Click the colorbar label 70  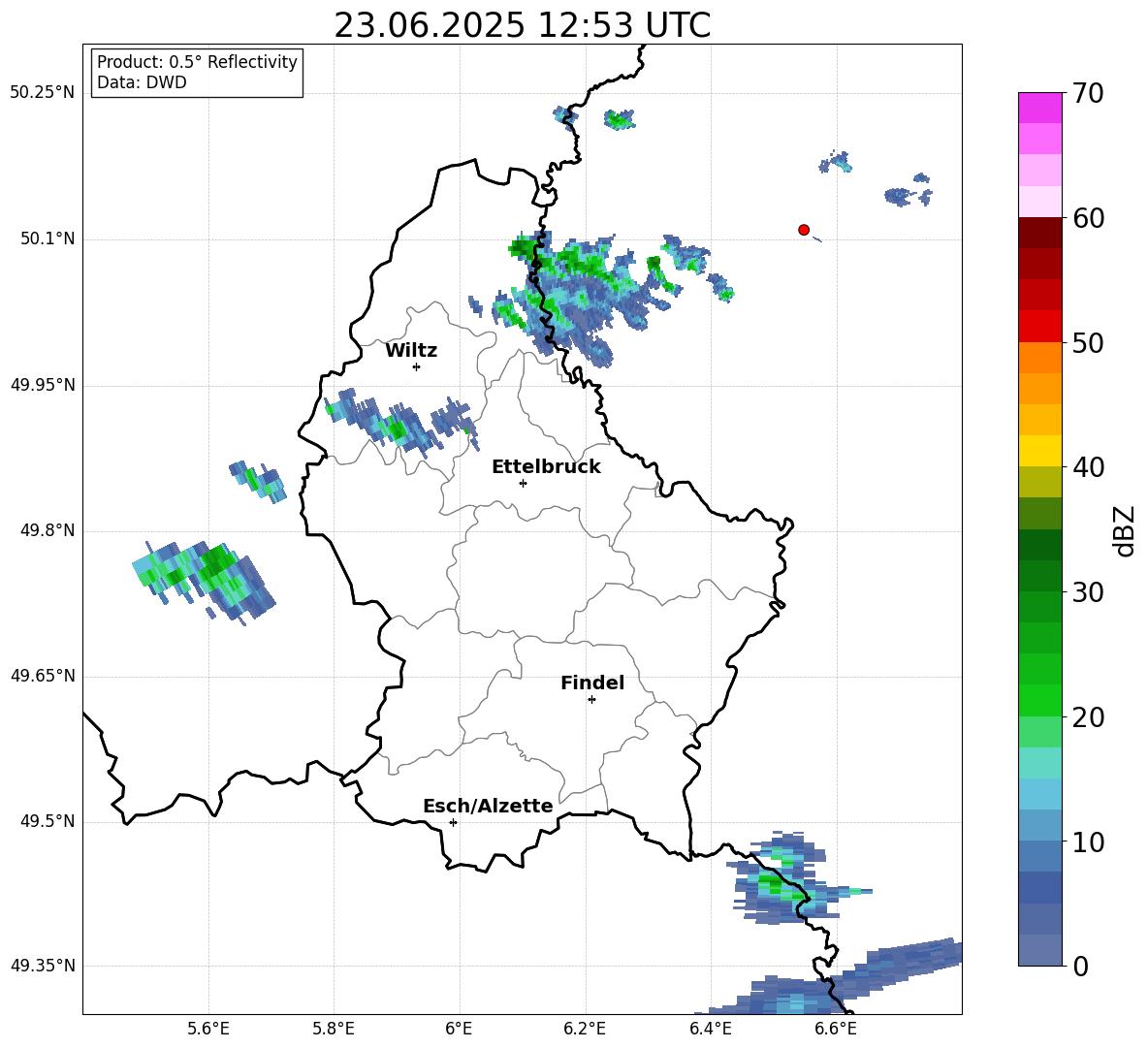1088,93
